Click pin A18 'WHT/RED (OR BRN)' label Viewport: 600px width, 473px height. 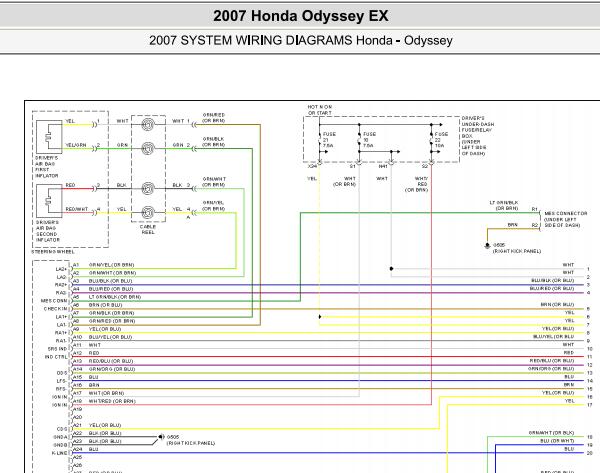point(112,401)
